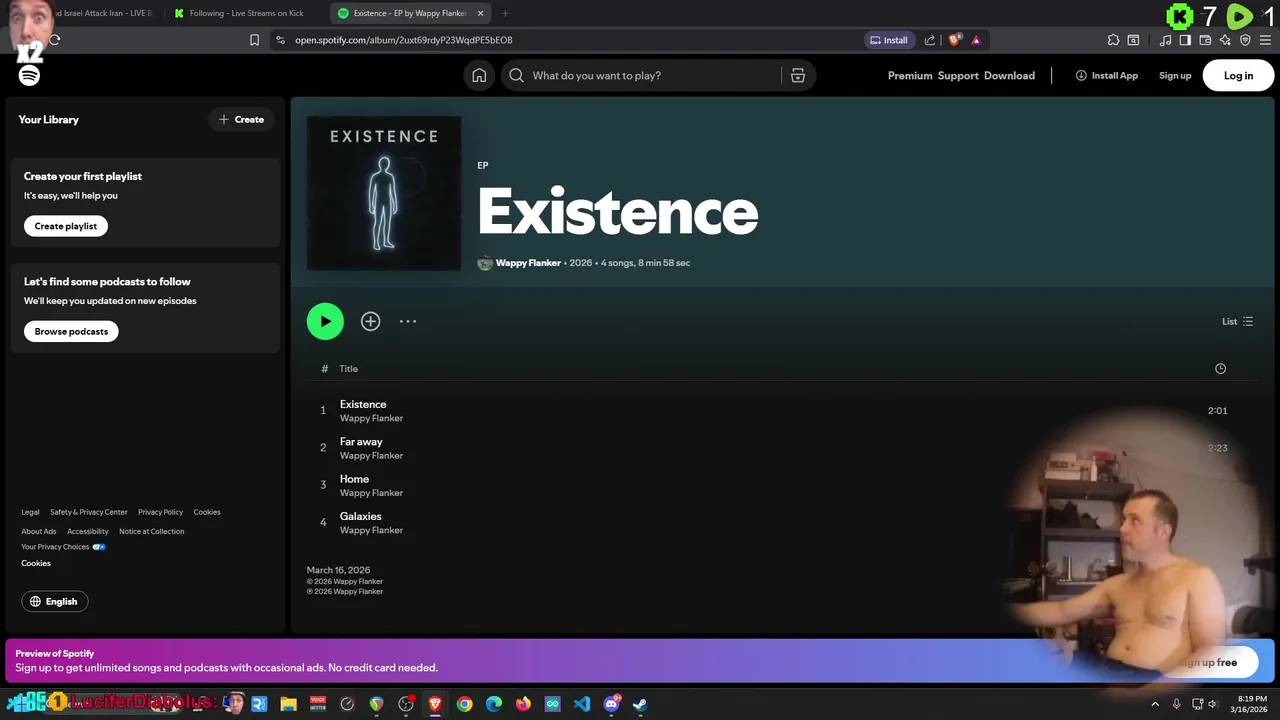View site information icon in address bar
This screenshot has width=1280, height=720.
tap(281, 40)
